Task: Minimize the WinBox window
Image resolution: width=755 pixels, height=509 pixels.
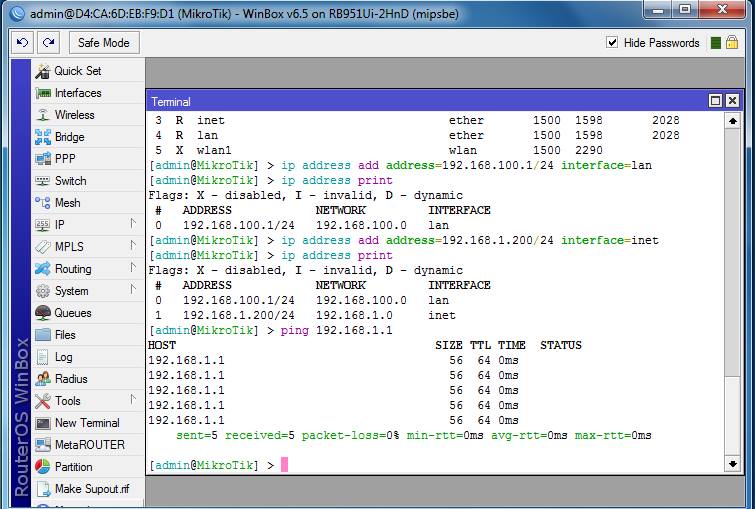Action: [659, 10]
